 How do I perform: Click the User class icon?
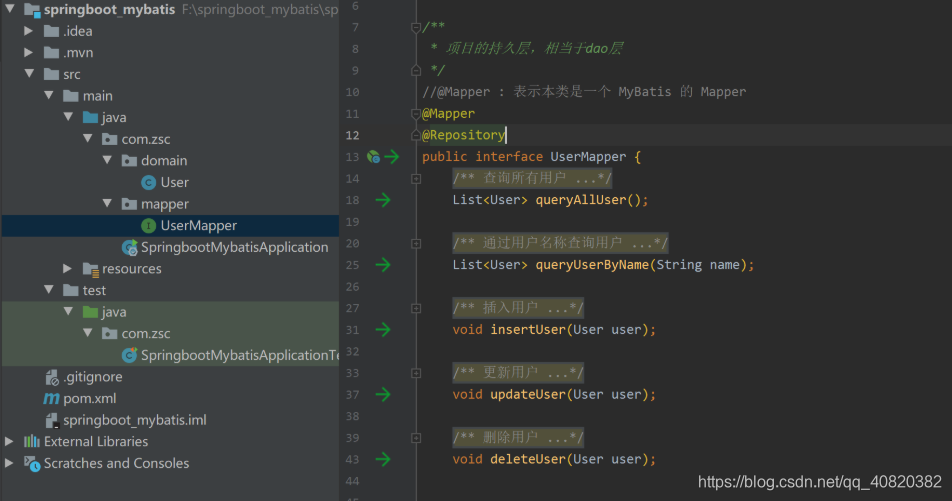tap(148, 182)
